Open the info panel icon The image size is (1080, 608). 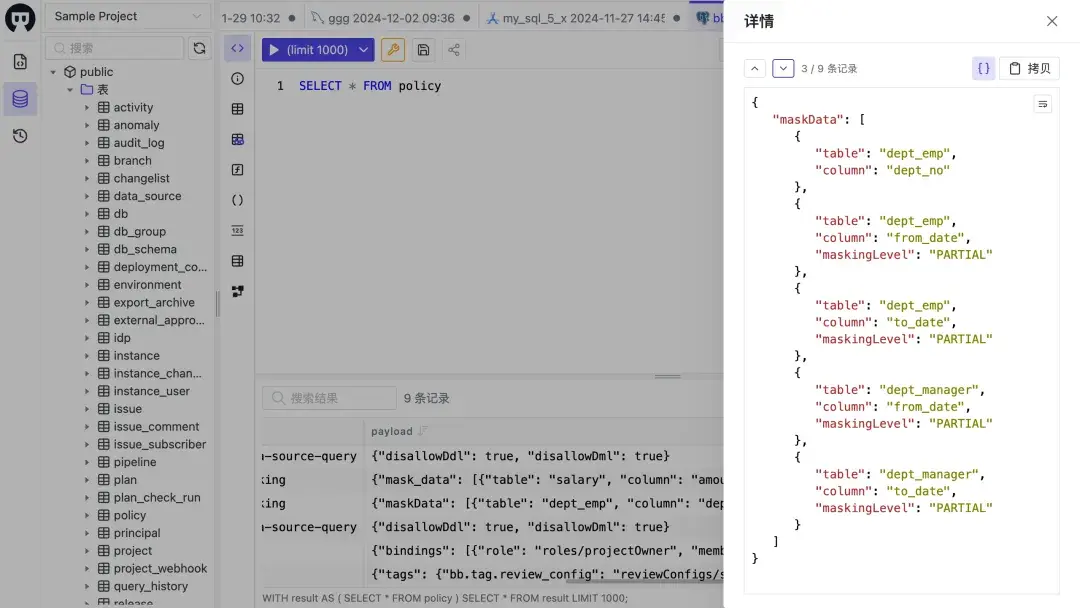[237, 78]
